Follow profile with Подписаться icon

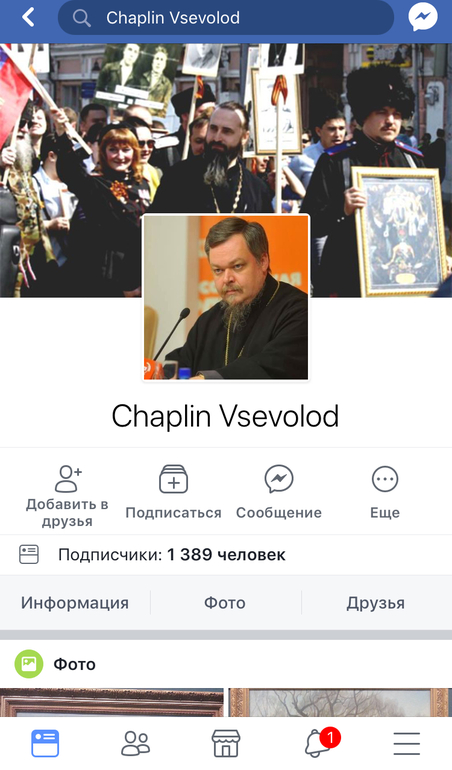(x=173, y=479)
